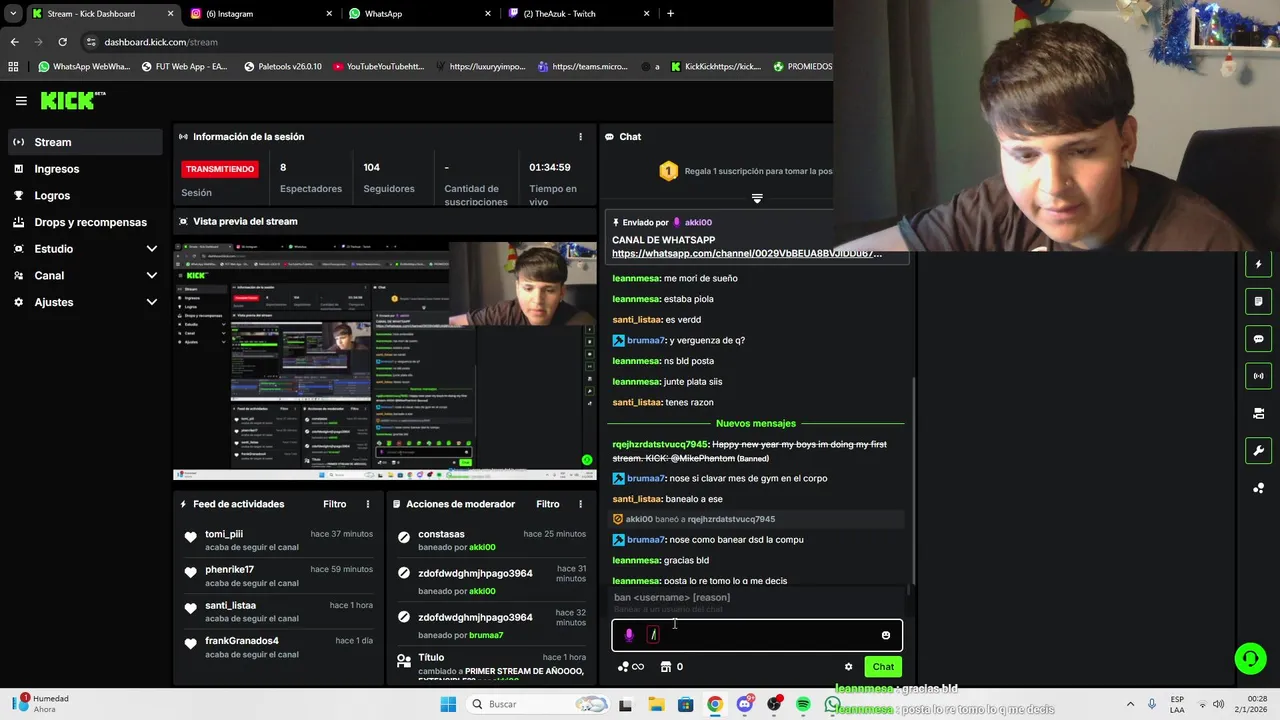This screenshot has width=1280, height=720.
Task: Expand the Ajustes sidebar section
Action: pos(84,302)
